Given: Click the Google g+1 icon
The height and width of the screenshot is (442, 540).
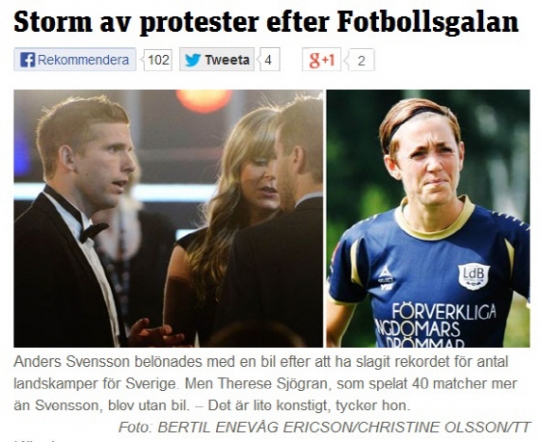Looking at the screenshot, I should 322,60.
